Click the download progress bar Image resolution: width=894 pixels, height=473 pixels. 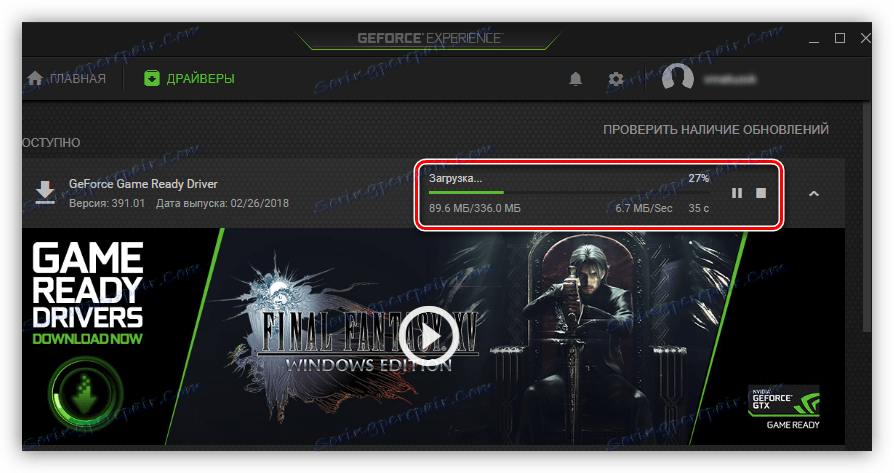click(x=569, y=193)
